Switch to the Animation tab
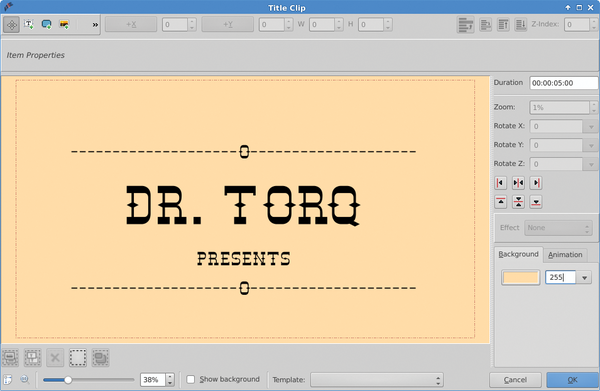This screenshot has width=600, height=391. point(565,255)
